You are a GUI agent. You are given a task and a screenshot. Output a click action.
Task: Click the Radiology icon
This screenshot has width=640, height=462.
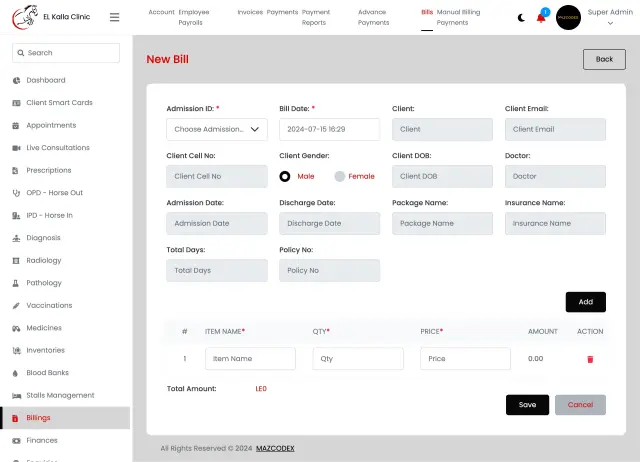pos(16,260)
